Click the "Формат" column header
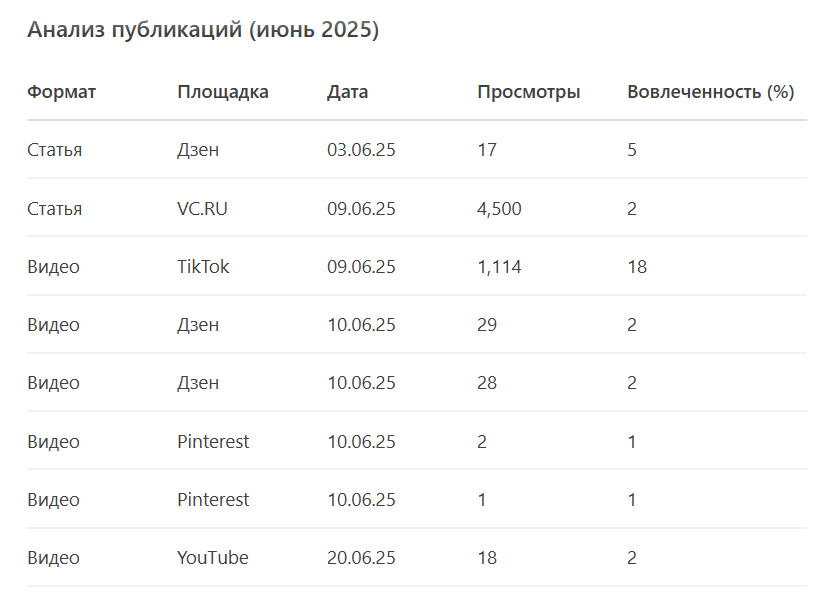The image size is (827, 616). [x=61, y=92]
